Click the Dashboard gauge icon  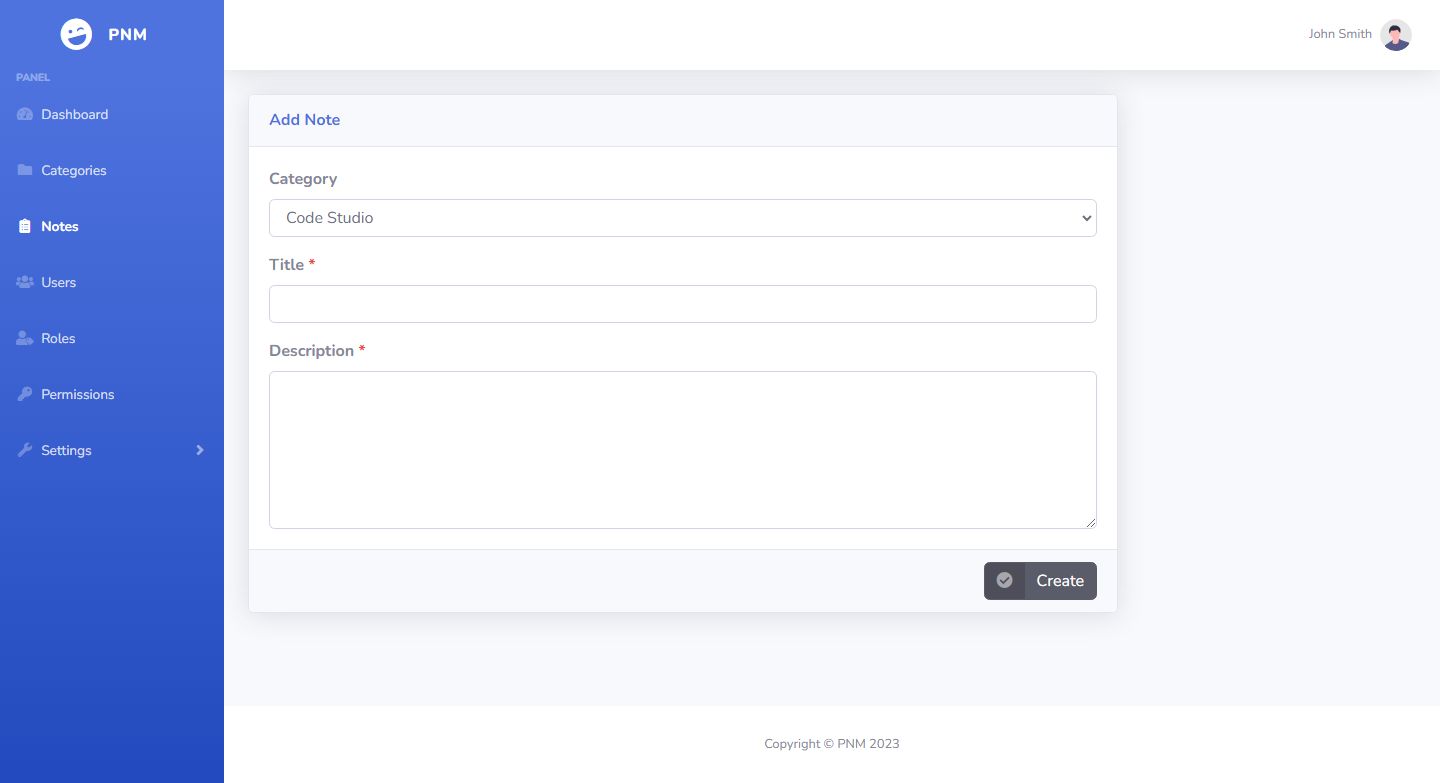pos(25,115)
